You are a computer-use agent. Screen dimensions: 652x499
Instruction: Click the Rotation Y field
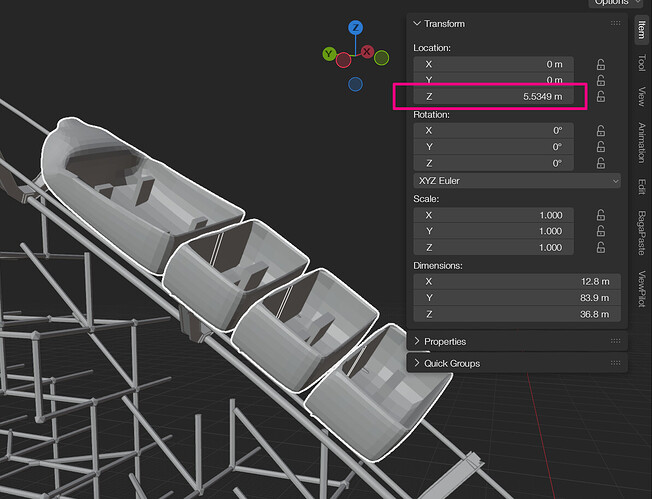494,147
